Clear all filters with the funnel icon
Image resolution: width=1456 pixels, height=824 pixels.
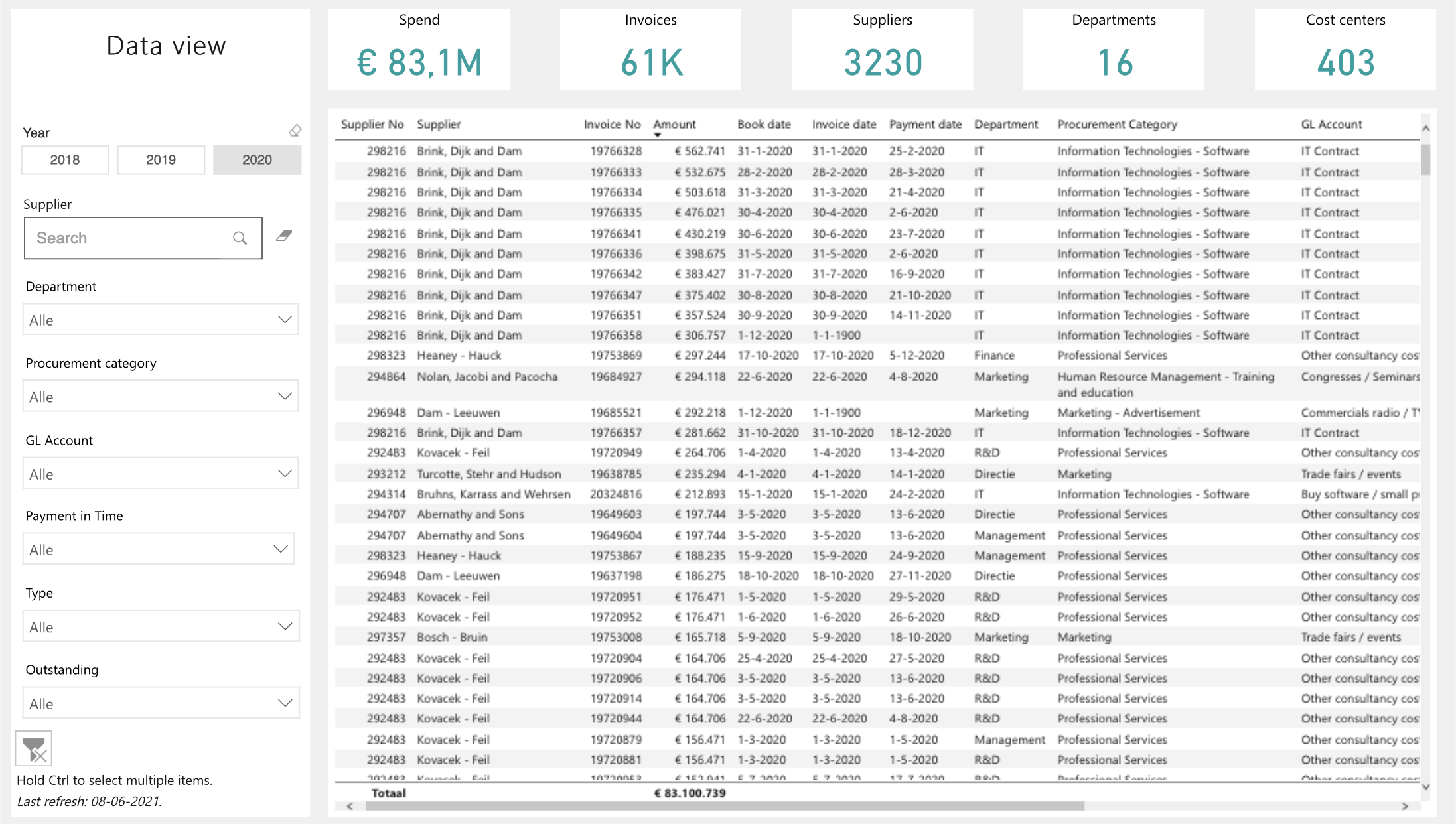click(33, 748)
